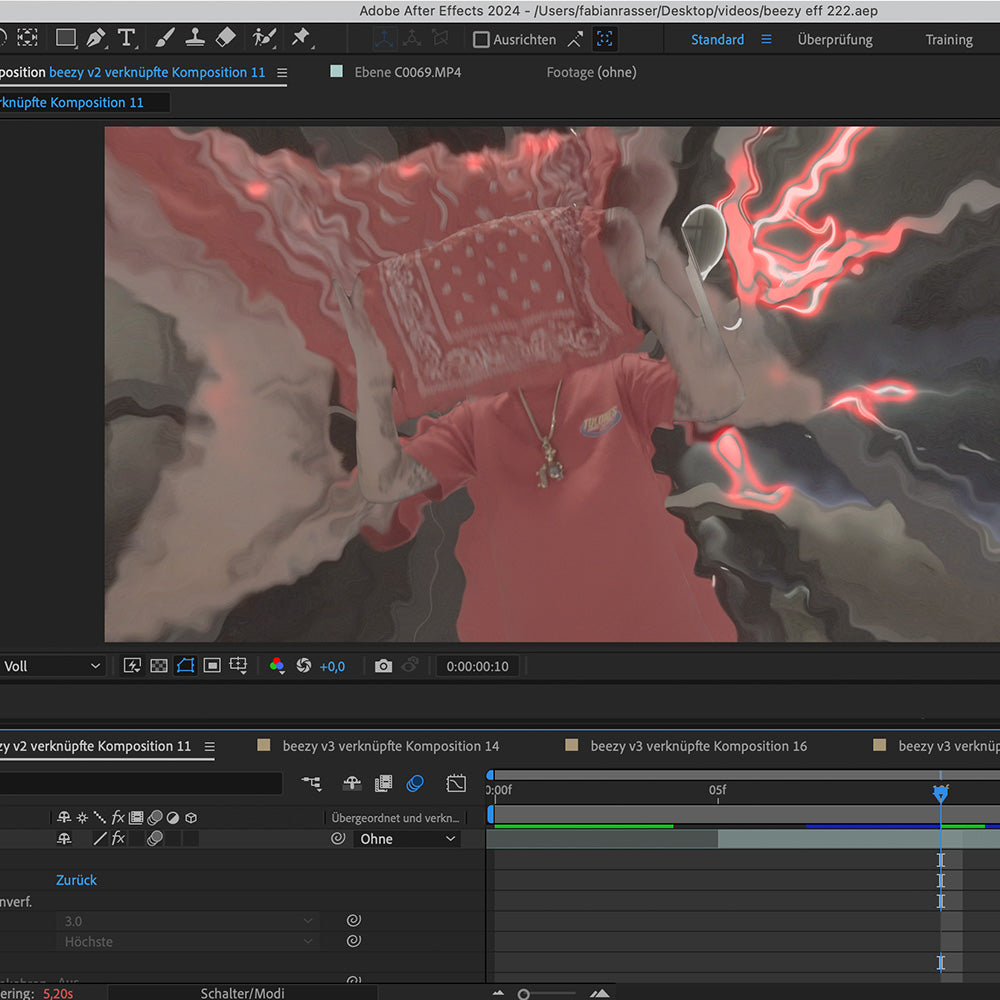
Task: Toggle mask and shape path visibility
Action: (185, 666)
